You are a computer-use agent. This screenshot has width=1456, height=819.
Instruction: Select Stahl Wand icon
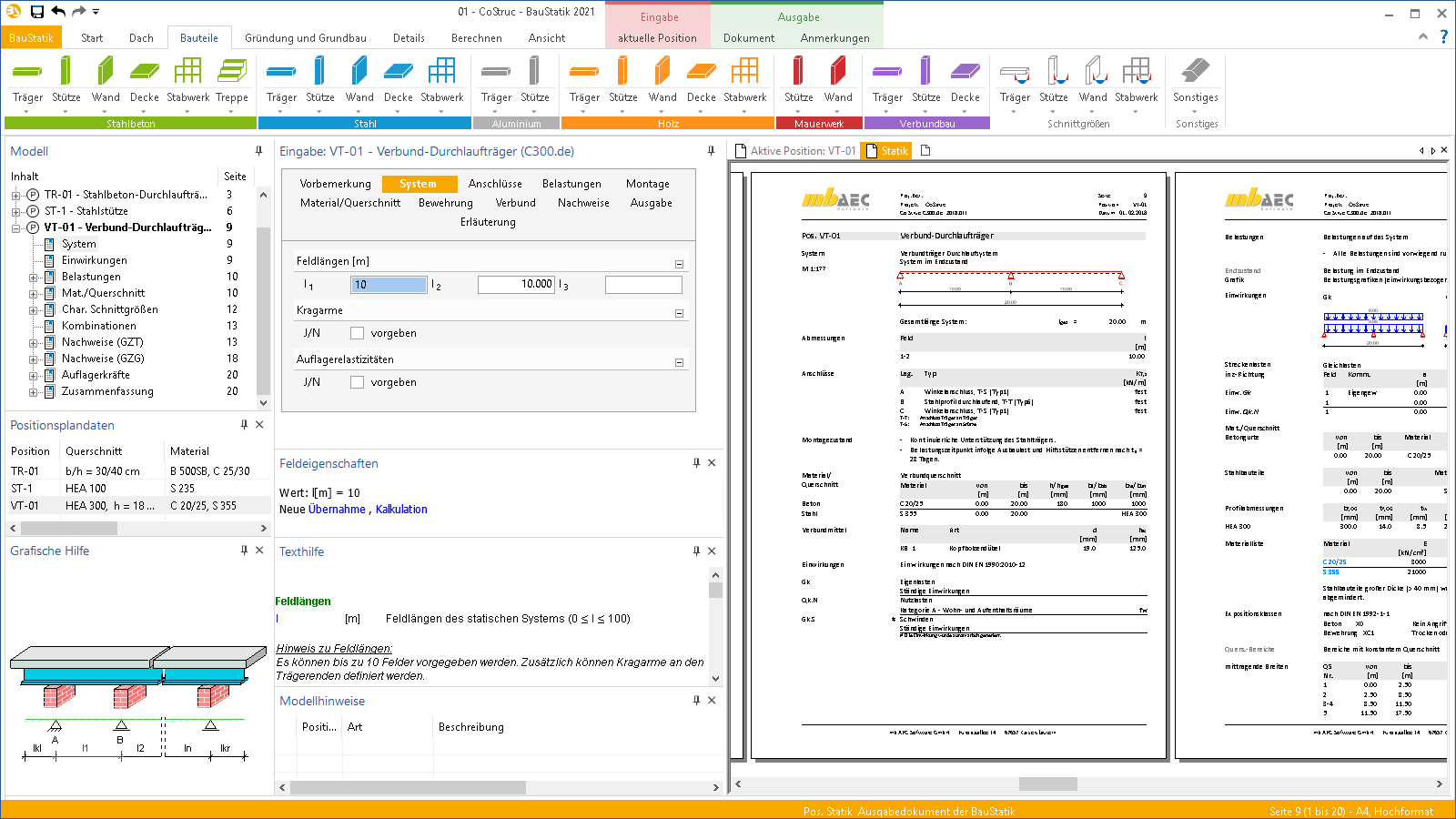[359, 72]
